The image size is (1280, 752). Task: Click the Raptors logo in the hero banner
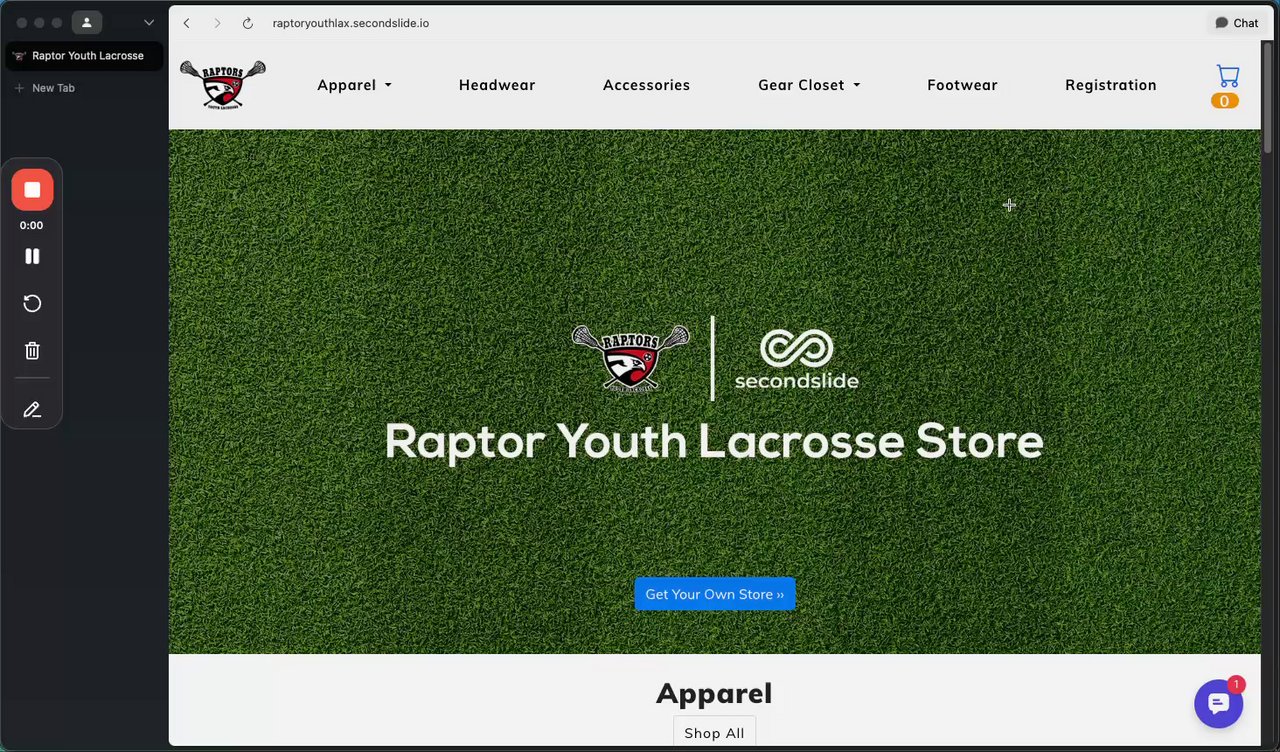point(631,357)
